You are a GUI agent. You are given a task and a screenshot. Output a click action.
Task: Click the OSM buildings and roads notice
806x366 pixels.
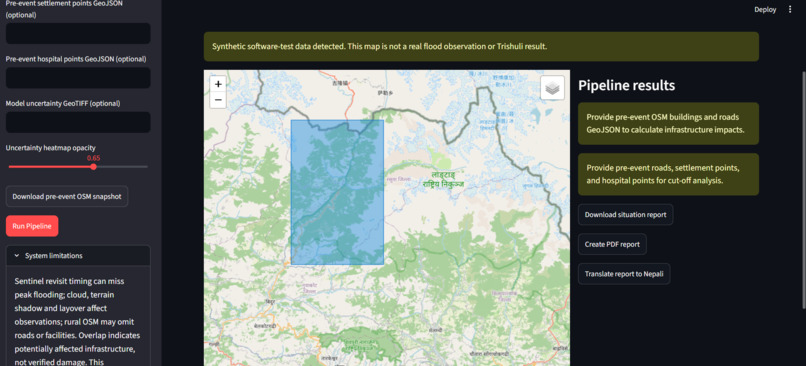(668, 123)
